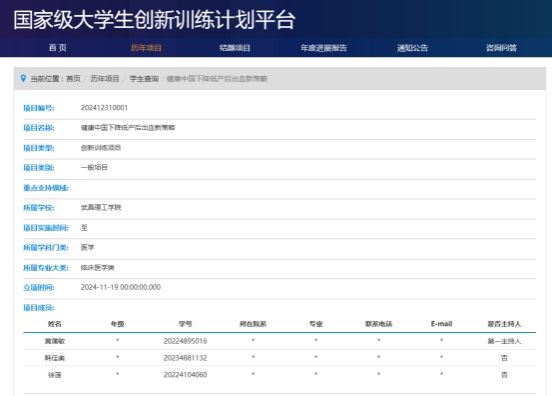
Task: Click the 重点支持领域 field label
Action: point(46,188)
